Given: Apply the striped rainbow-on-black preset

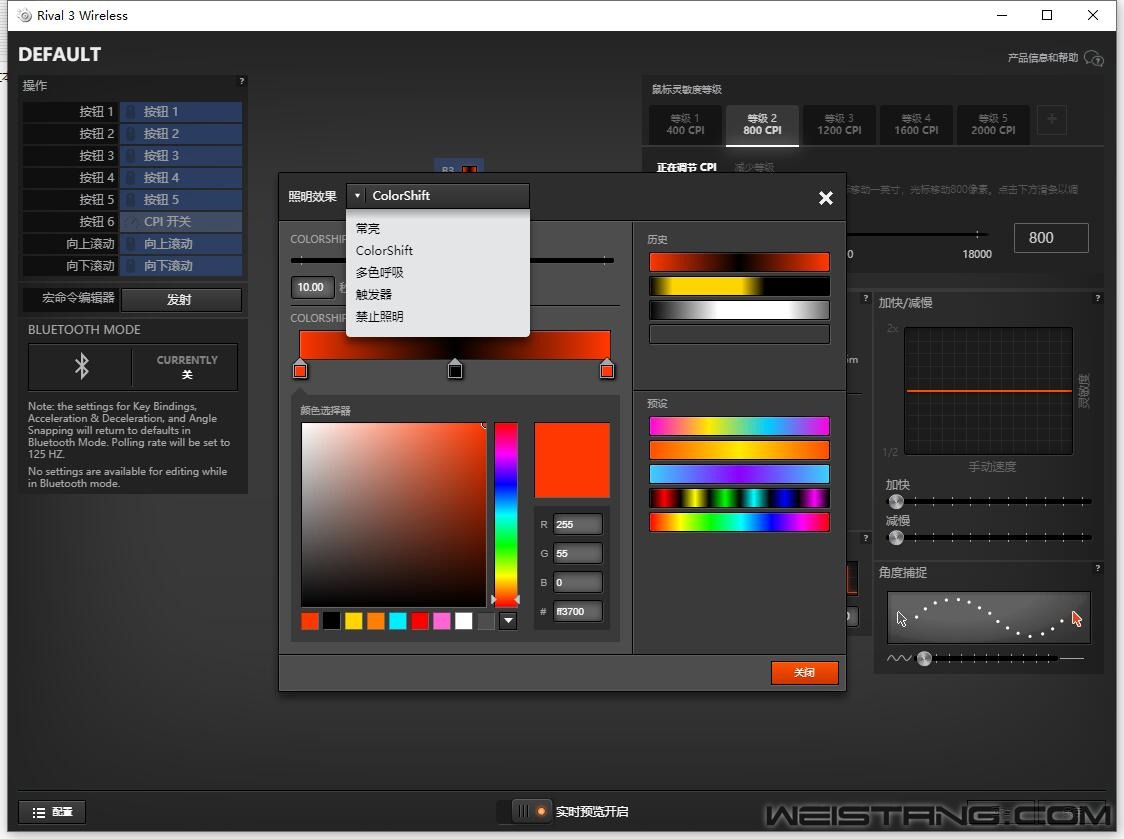Looking at the screenshot, I should (739, 498).
